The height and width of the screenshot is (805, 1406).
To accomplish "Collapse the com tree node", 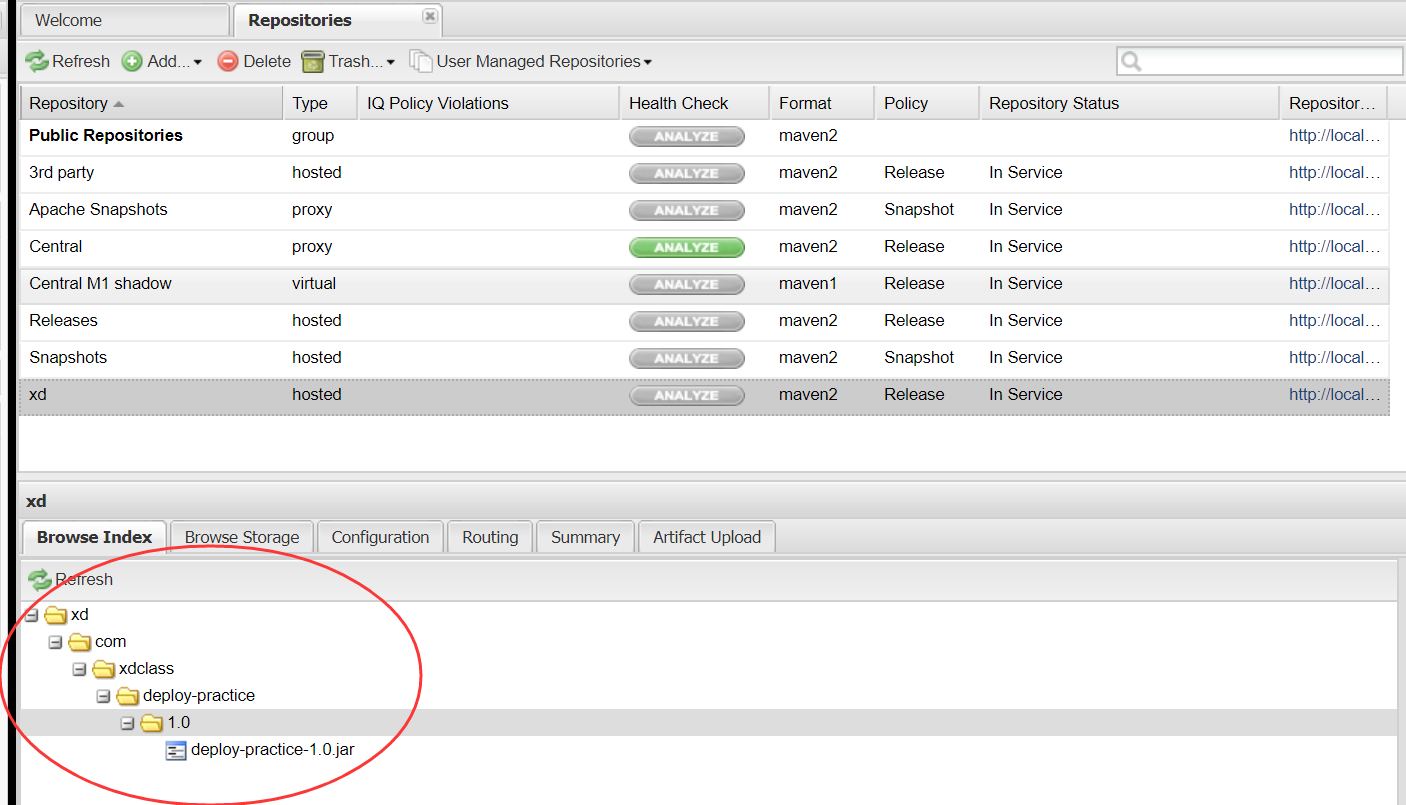I will (x=55, y=642).
